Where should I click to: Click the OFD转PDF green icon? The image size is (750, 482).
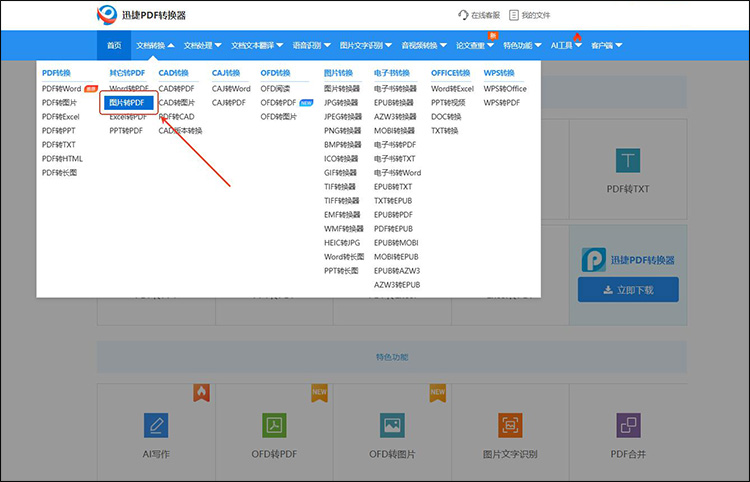pyautogui.click(x=274, y=425)
